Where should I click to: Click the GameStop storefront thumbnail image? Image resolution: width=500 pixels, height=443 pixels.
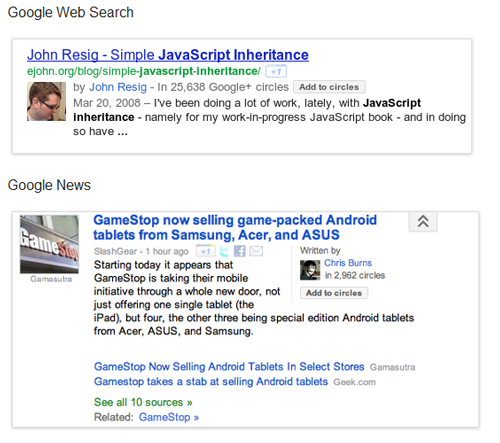click(x=49, y=244)
